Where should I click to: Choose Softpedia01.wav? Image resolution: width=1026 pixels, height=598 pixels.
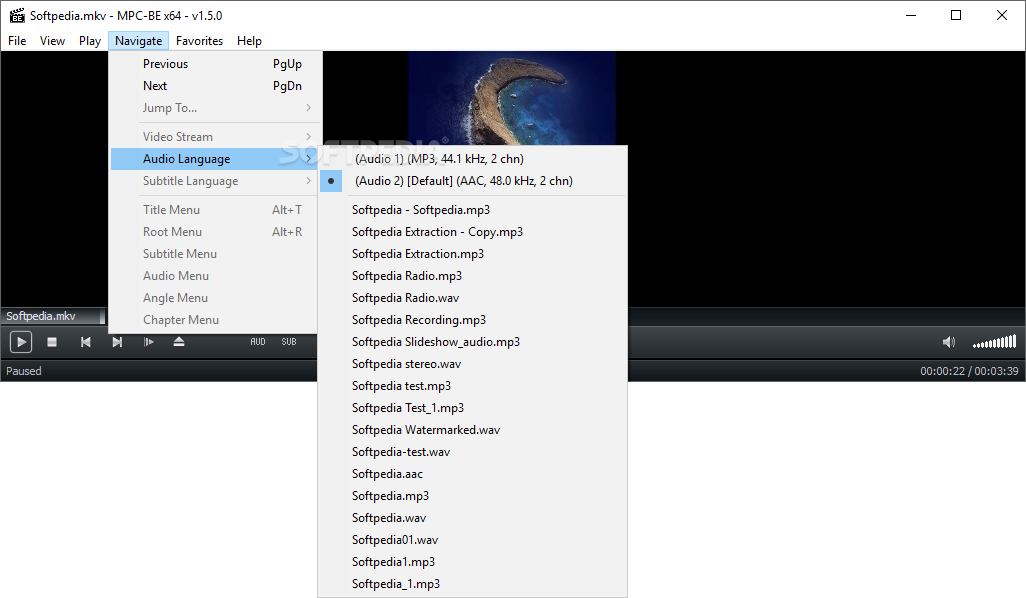pyautogui.click(x=472, y=540)
